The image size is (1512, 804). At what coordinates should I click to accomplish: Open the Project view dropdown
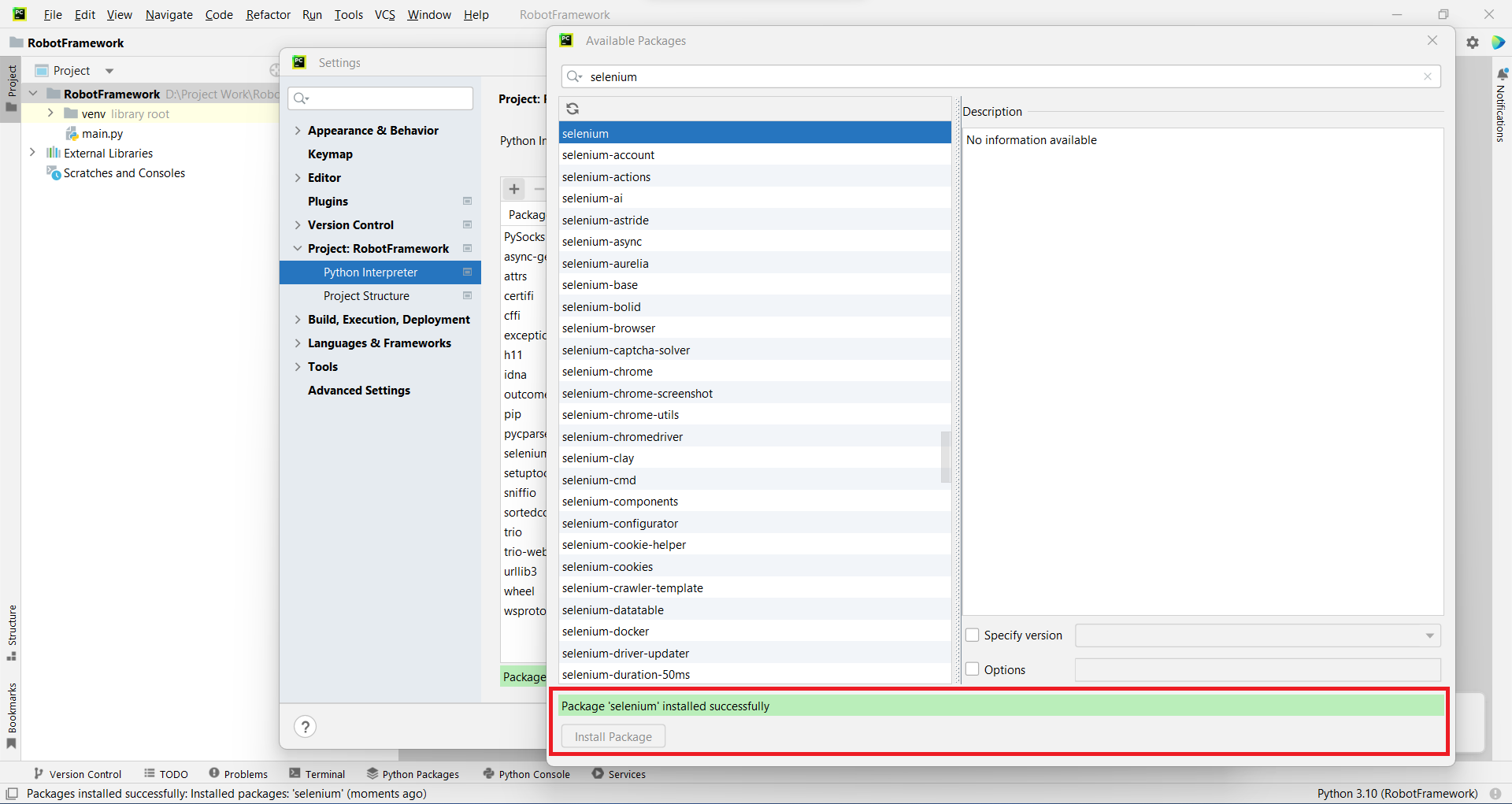pyautogui.click(x=109, y=71)
